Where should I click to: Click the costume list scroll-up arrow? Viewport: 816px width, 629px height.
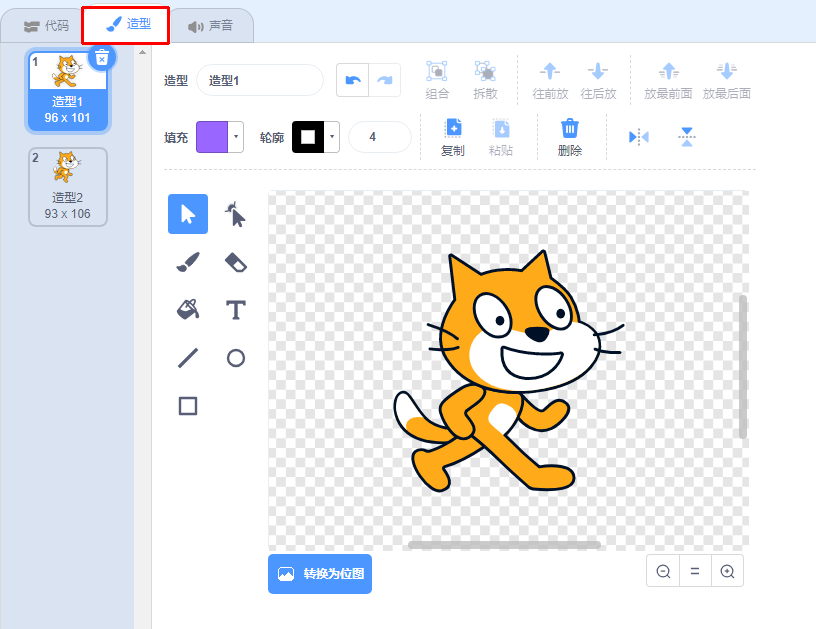coord(143,52)
